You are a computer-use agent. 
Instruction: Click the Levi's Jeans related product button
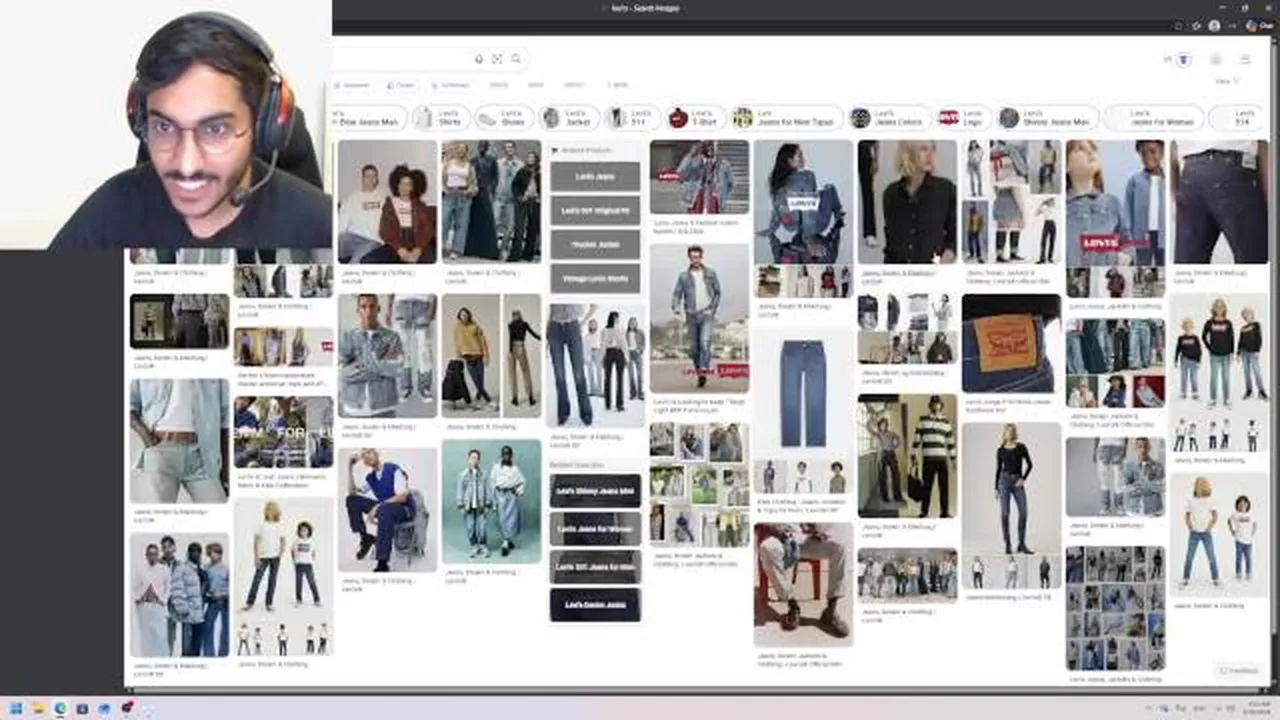tap(595, 177)
